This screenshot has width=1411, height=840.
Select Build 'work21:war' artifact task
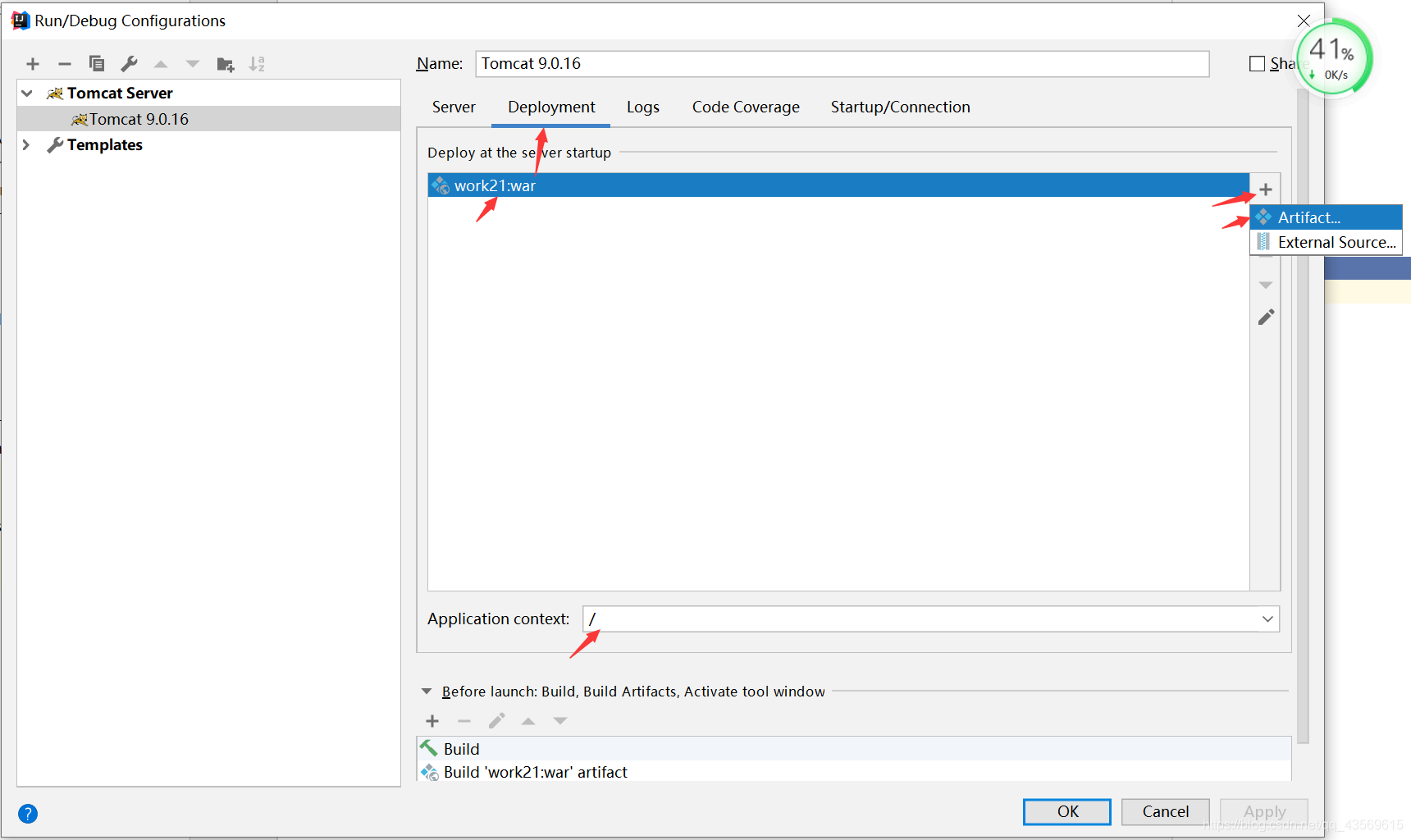coord(854,772)
